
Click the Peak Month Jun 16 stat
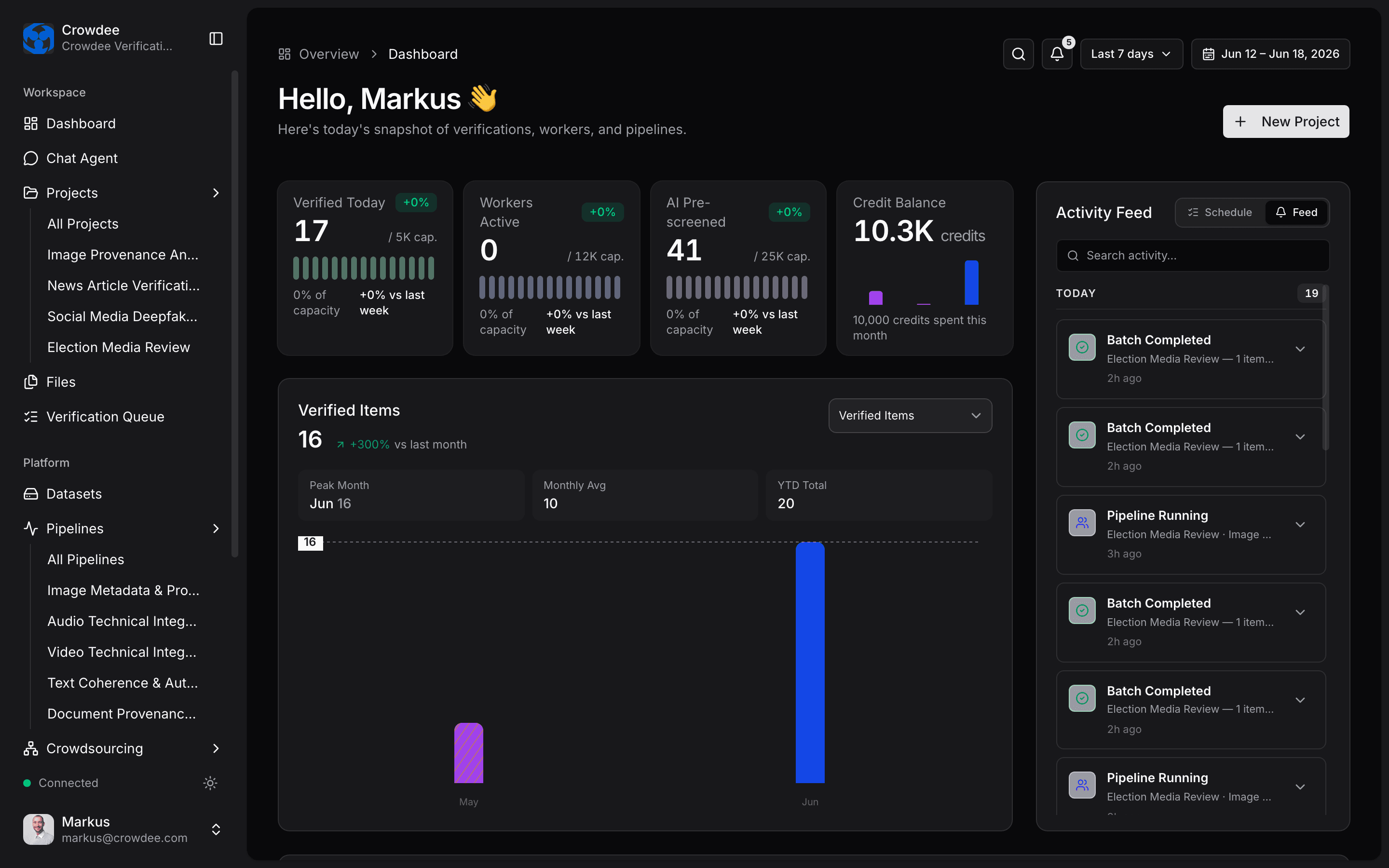(x=411, y=495)
